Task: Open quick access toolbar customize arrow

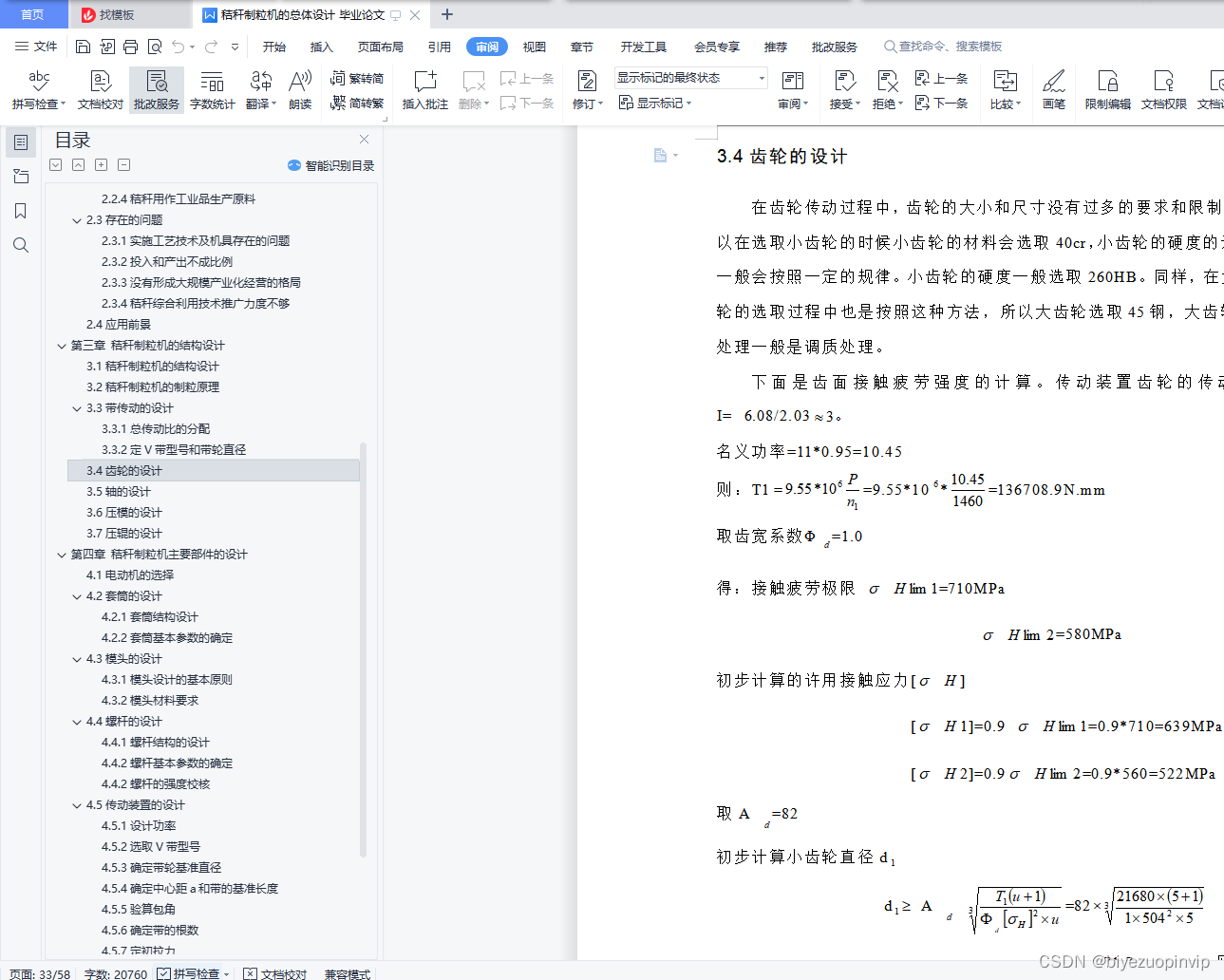Action: [x=235, y=47]
